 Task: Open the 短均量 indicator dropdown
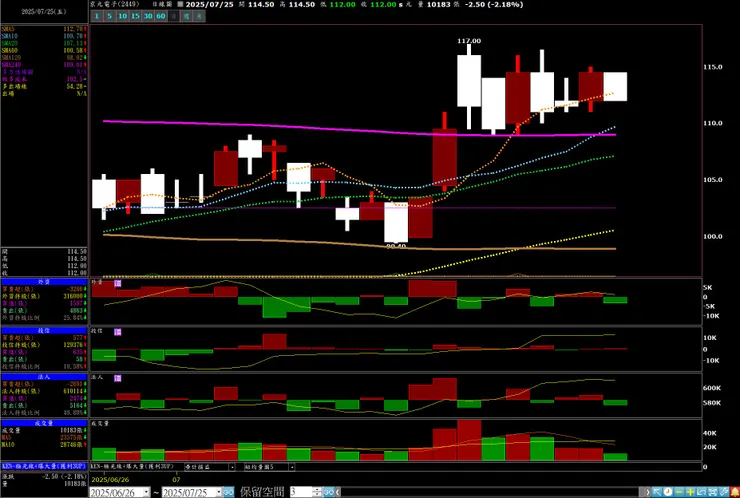click(x=292, y=467)
